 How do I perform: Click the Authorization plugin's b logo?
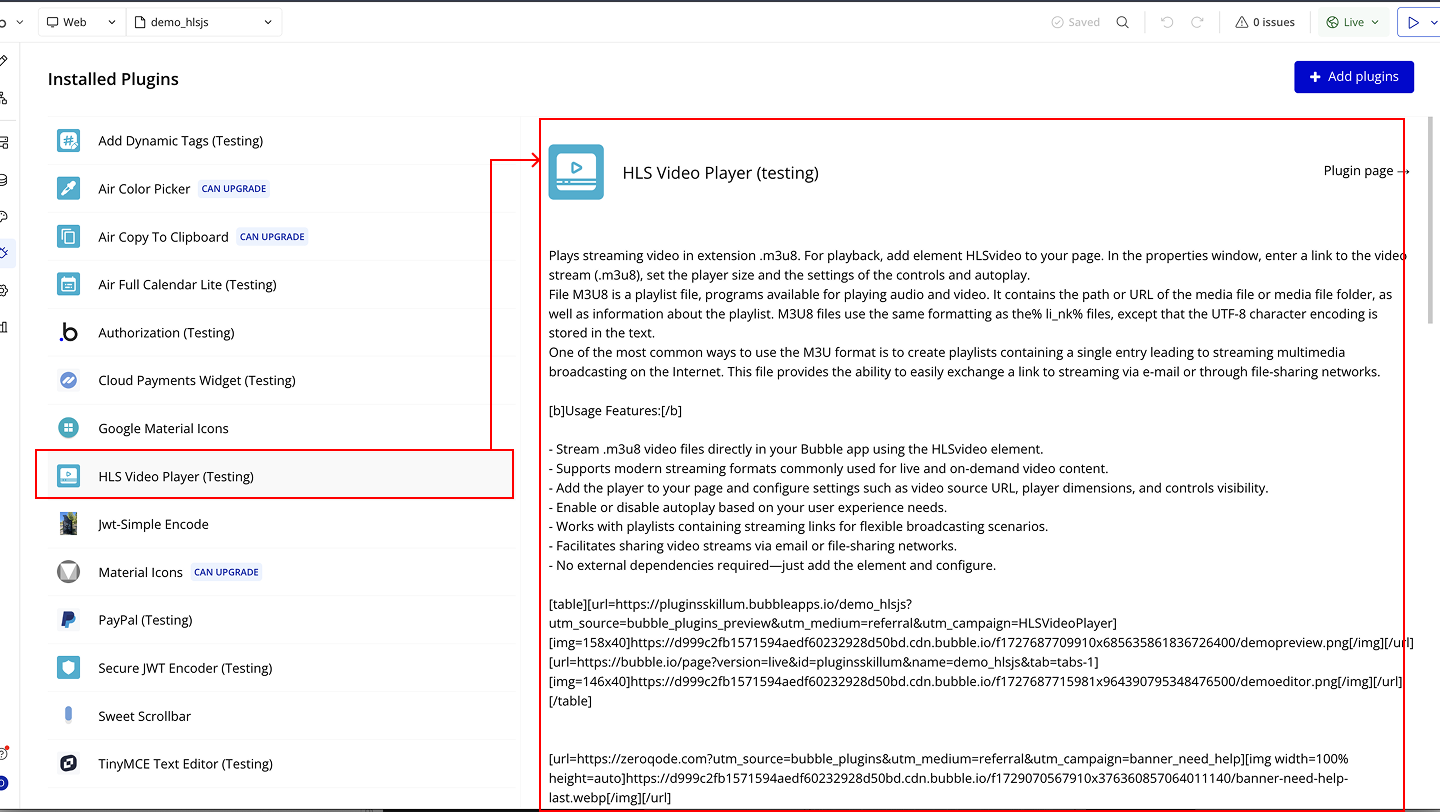(x=68, y=333)
